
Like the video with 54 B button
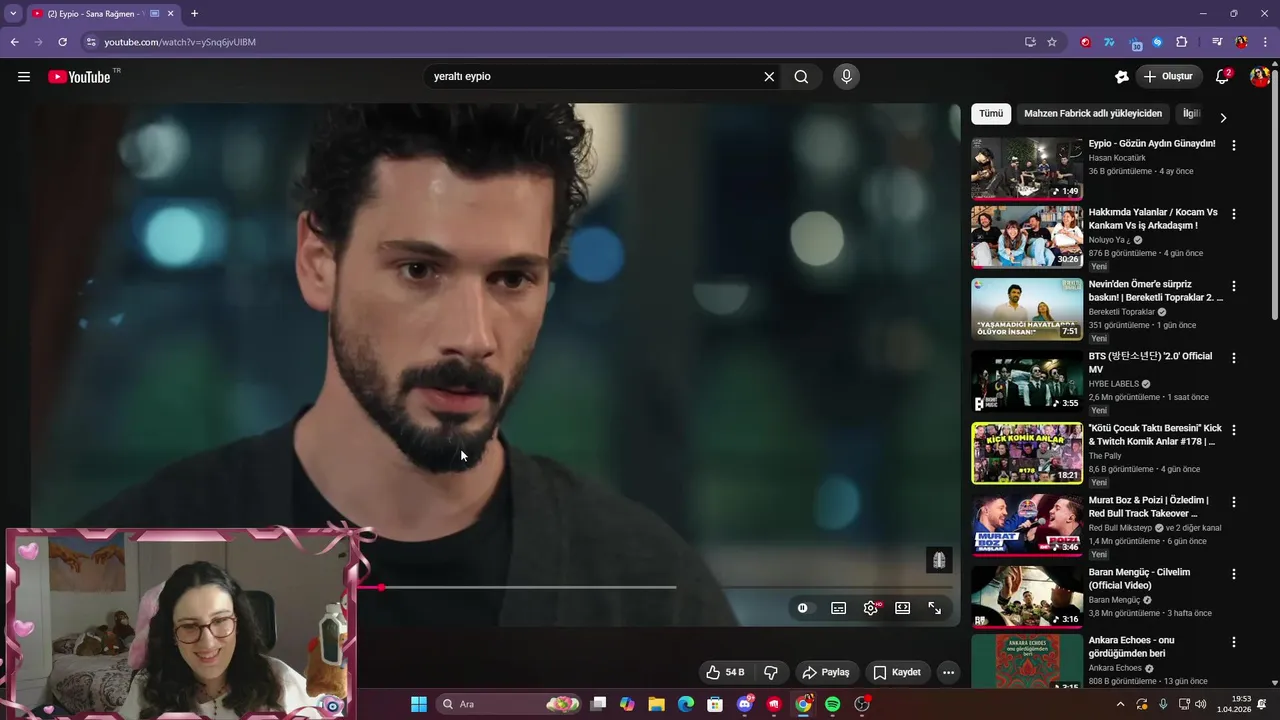point(725,672)
